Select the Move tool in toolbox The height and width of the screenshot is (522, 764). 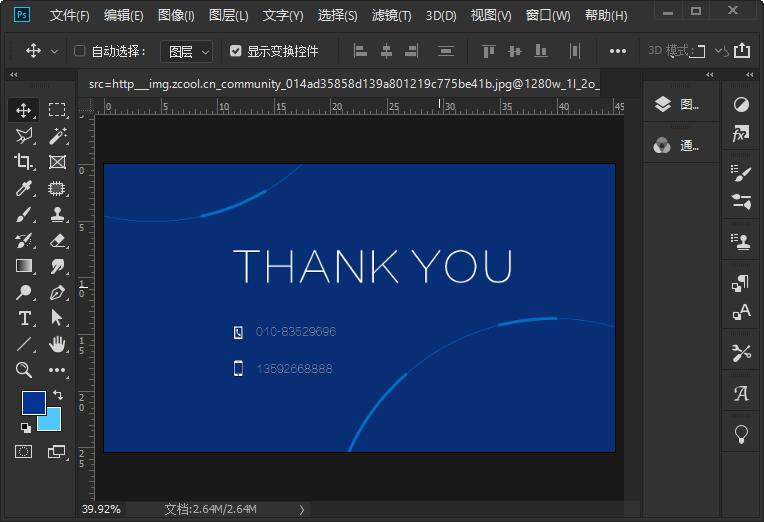click(x=23, y=110)
